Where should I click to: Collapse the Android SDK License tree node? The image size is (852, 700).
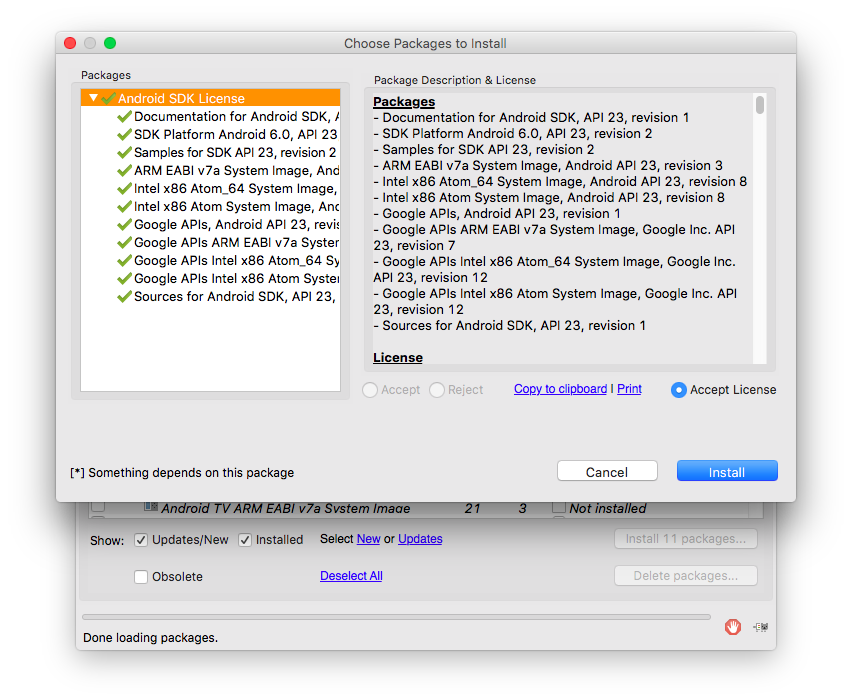click(x=93, y=99)
